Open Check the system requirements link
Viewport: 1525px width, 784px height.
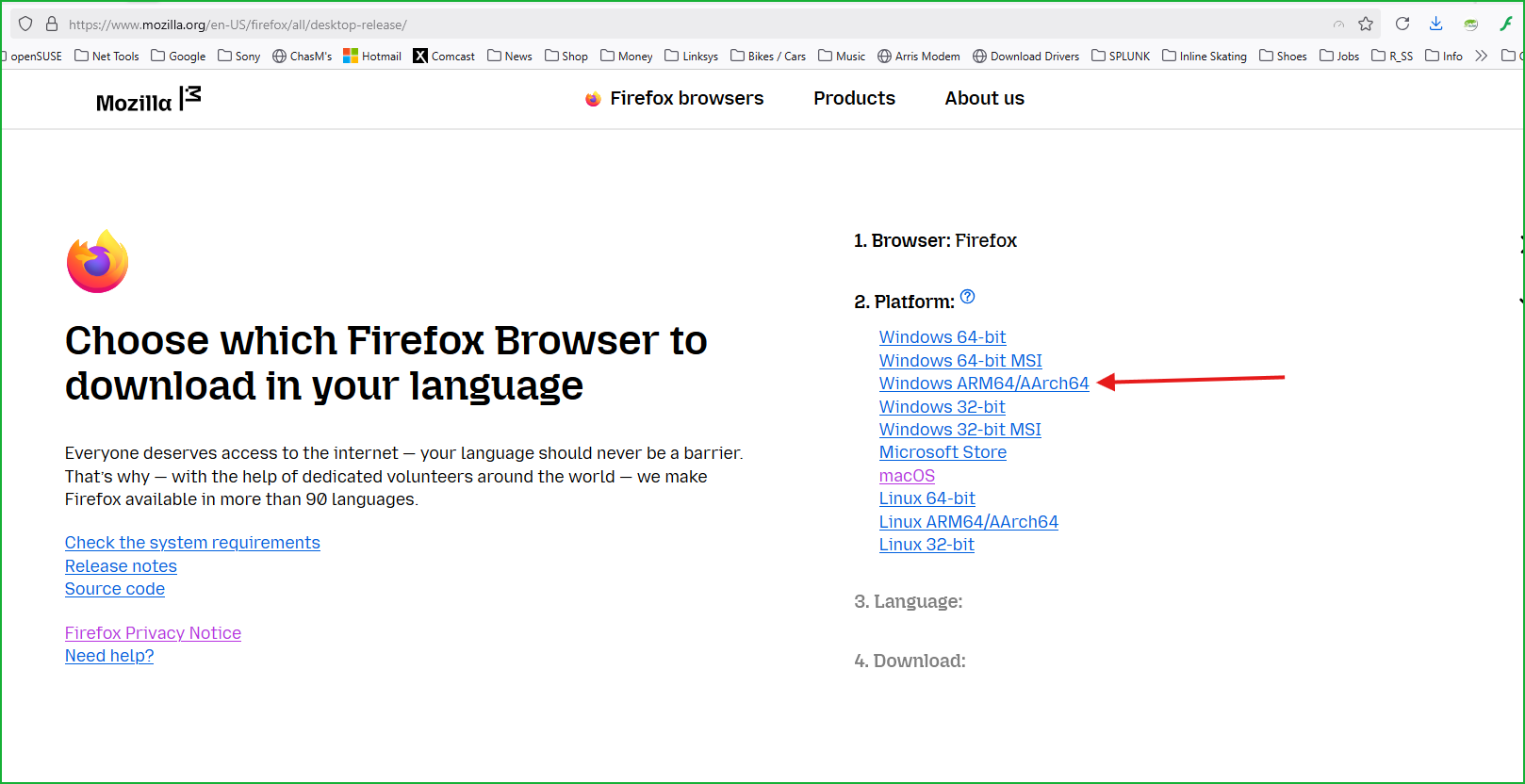(192, 543)
